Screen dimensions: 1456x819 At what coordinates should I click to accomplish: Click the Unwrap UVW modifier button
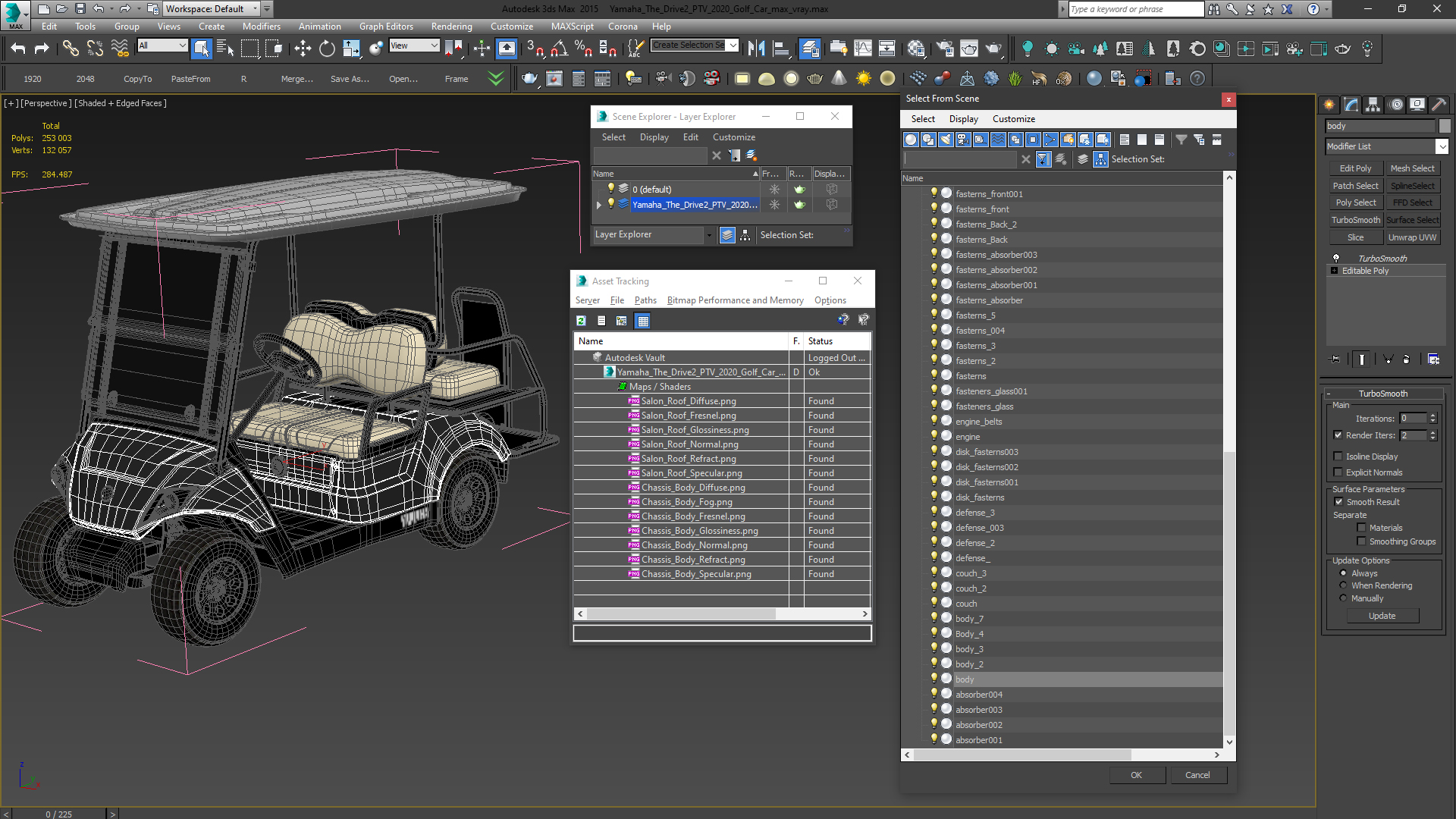click(1412, 237)
